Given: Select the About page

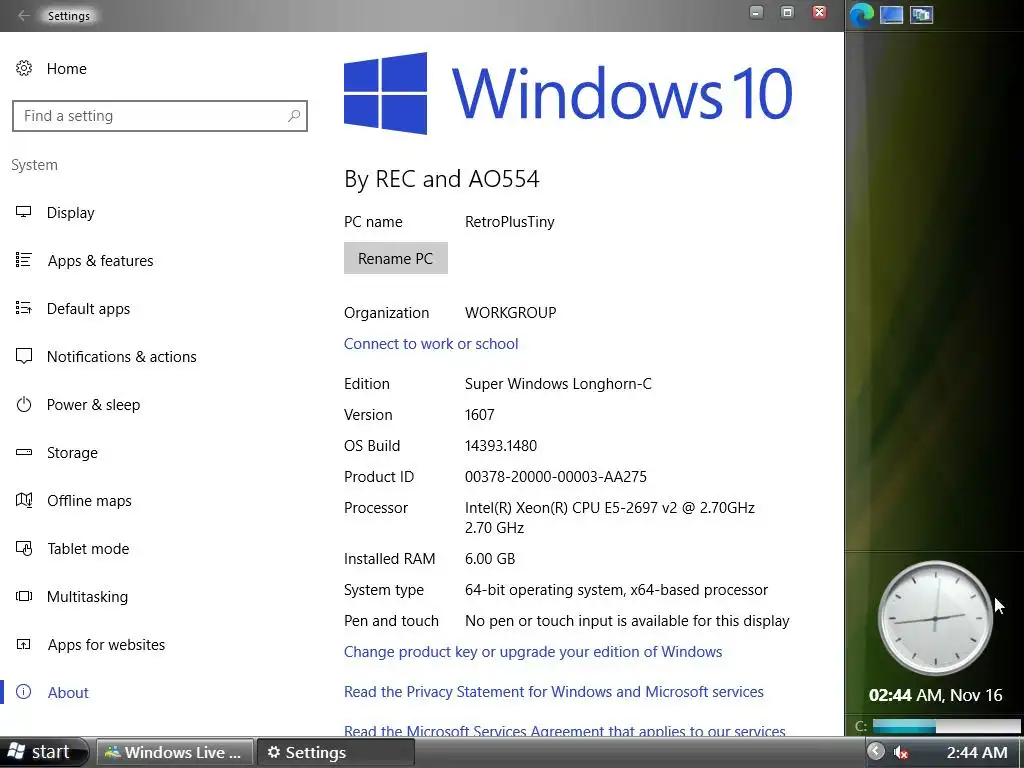Looking at the screenshot, I should click(68, 693).
